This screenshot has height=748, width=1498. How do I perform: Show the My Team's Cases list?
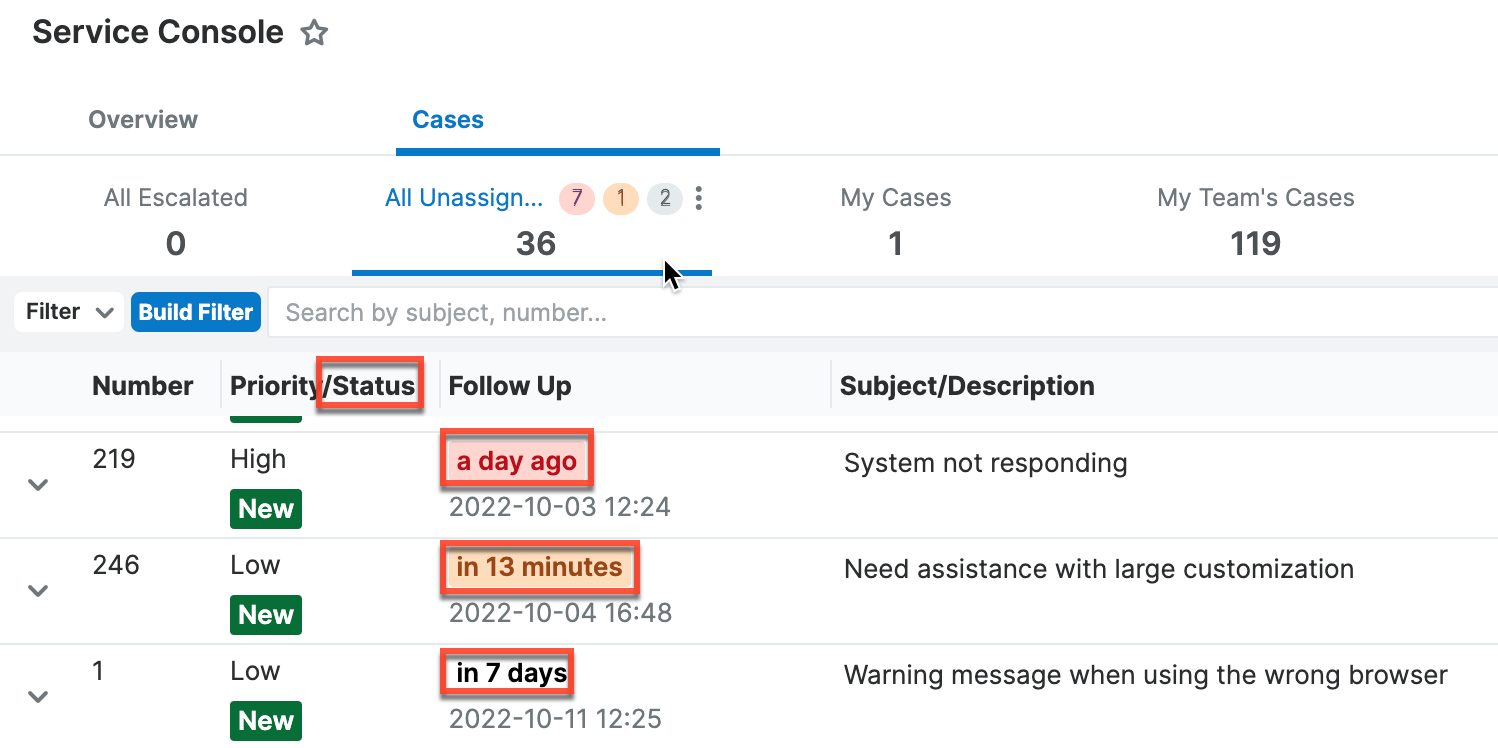1255,220
